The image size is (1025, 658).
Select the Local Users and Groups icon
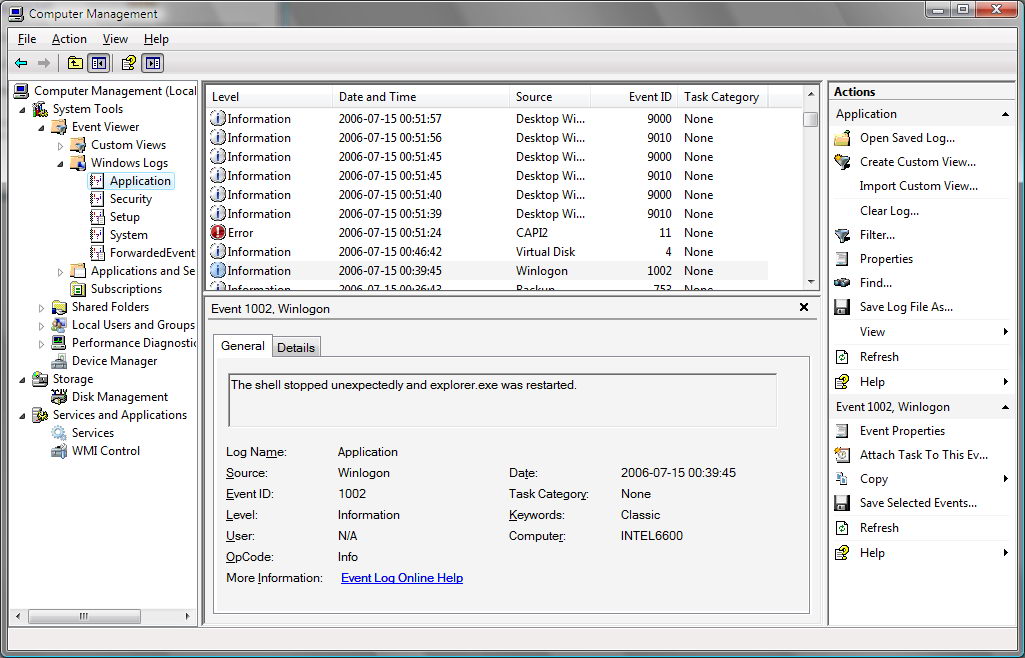tap(59, 325)
